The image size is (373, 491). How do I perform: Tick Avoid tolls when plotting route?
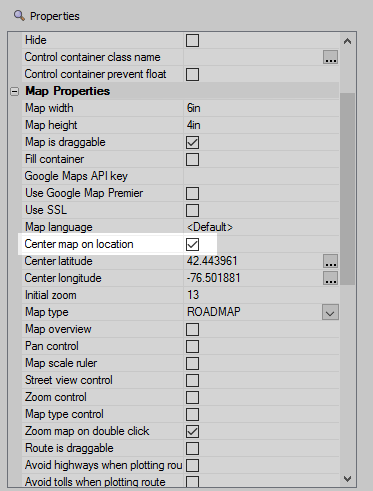pyautogui.click(x=192, y=482)
